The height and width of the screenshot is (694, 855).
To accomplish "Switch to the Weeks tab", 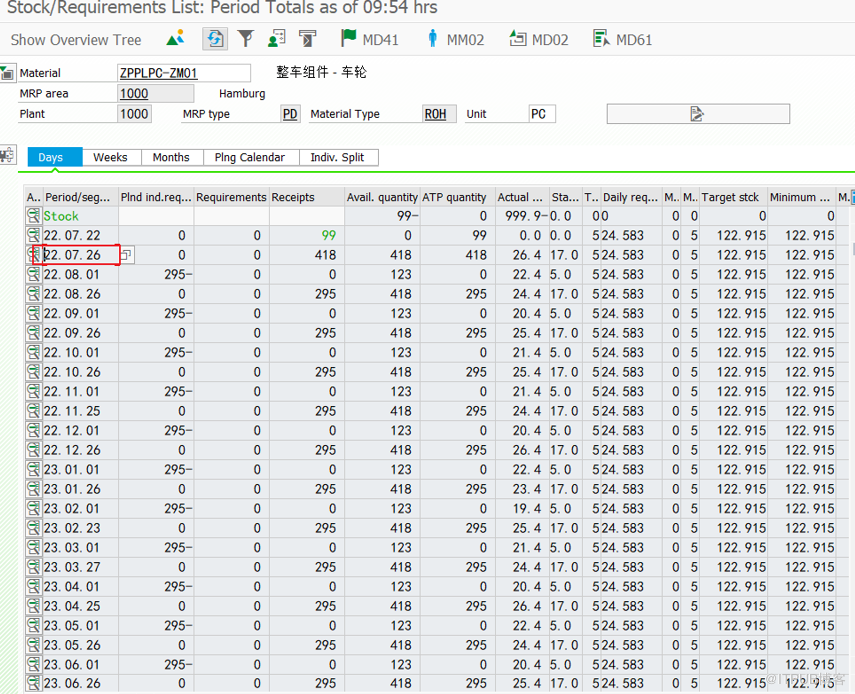I will pos(110,157).
